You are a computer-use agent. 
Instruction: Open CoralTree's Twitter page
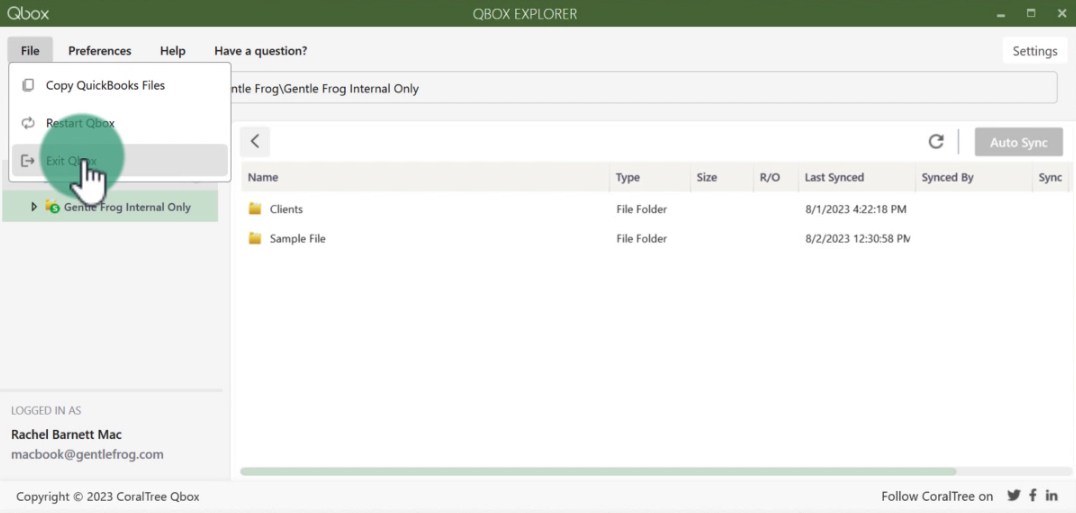point(1014,495)
